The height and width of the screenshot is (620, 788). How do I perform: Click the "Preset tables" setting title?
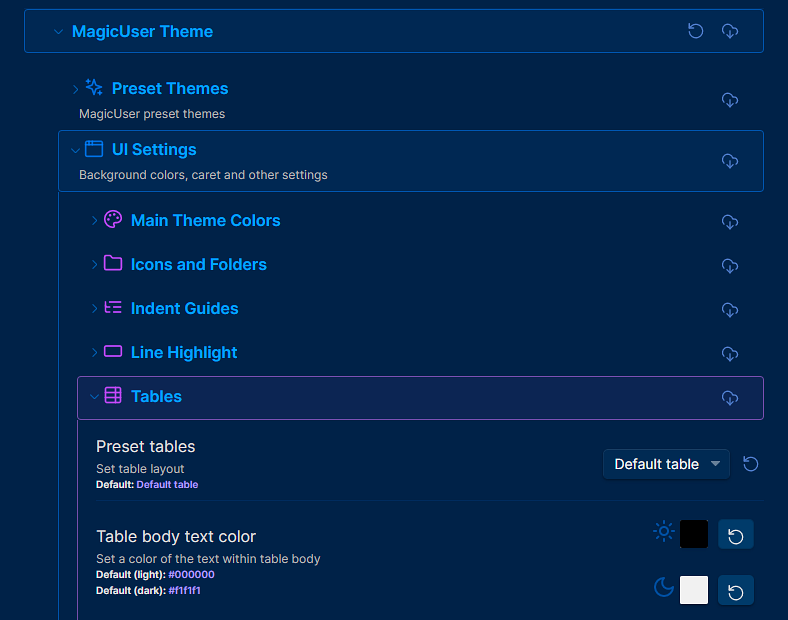pyautogui.click(x=146, y=446)
